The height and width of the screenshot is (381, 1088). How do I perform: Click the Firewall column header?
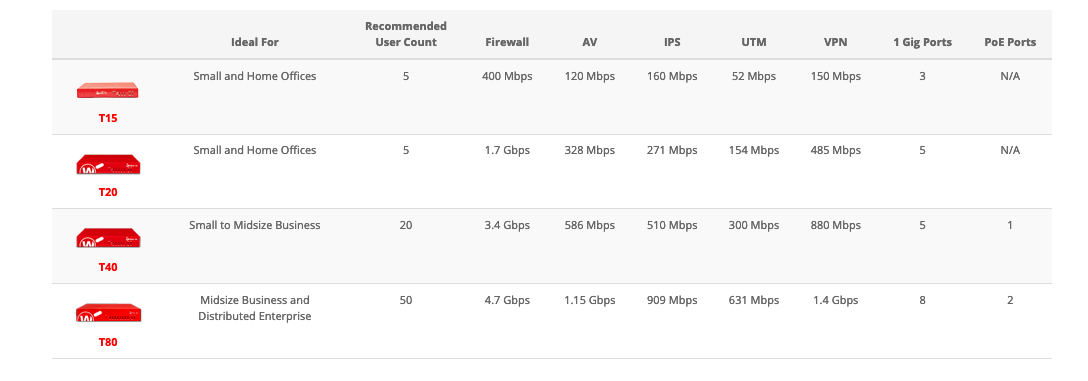click(507, 42)
